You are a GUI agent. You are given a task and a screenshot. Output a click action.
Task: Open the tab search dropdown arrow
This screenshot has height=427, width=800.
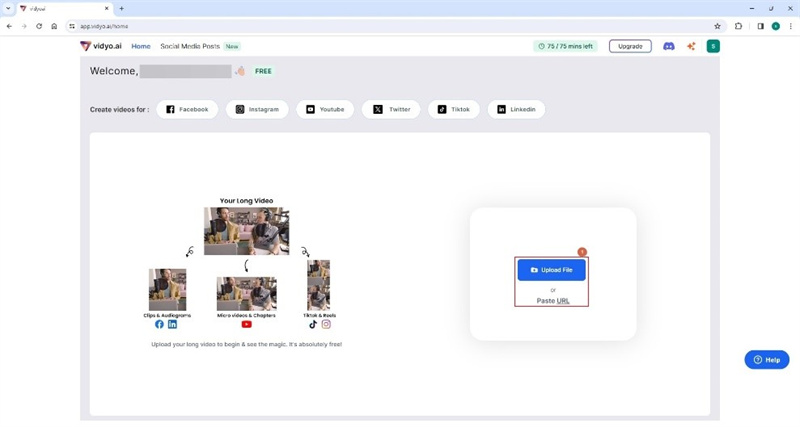pyautogui.click(x=8, y=9)
